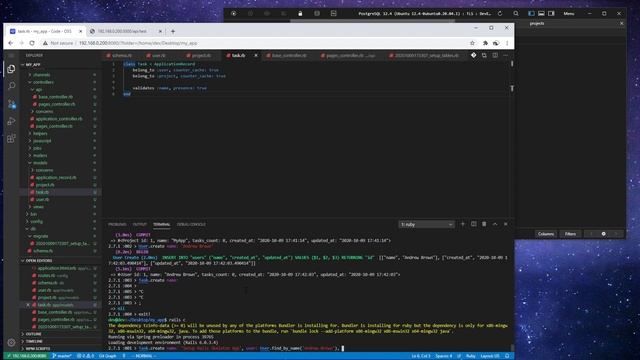Toggle left sidebar in PostgreSQL window

click(531, 13)
